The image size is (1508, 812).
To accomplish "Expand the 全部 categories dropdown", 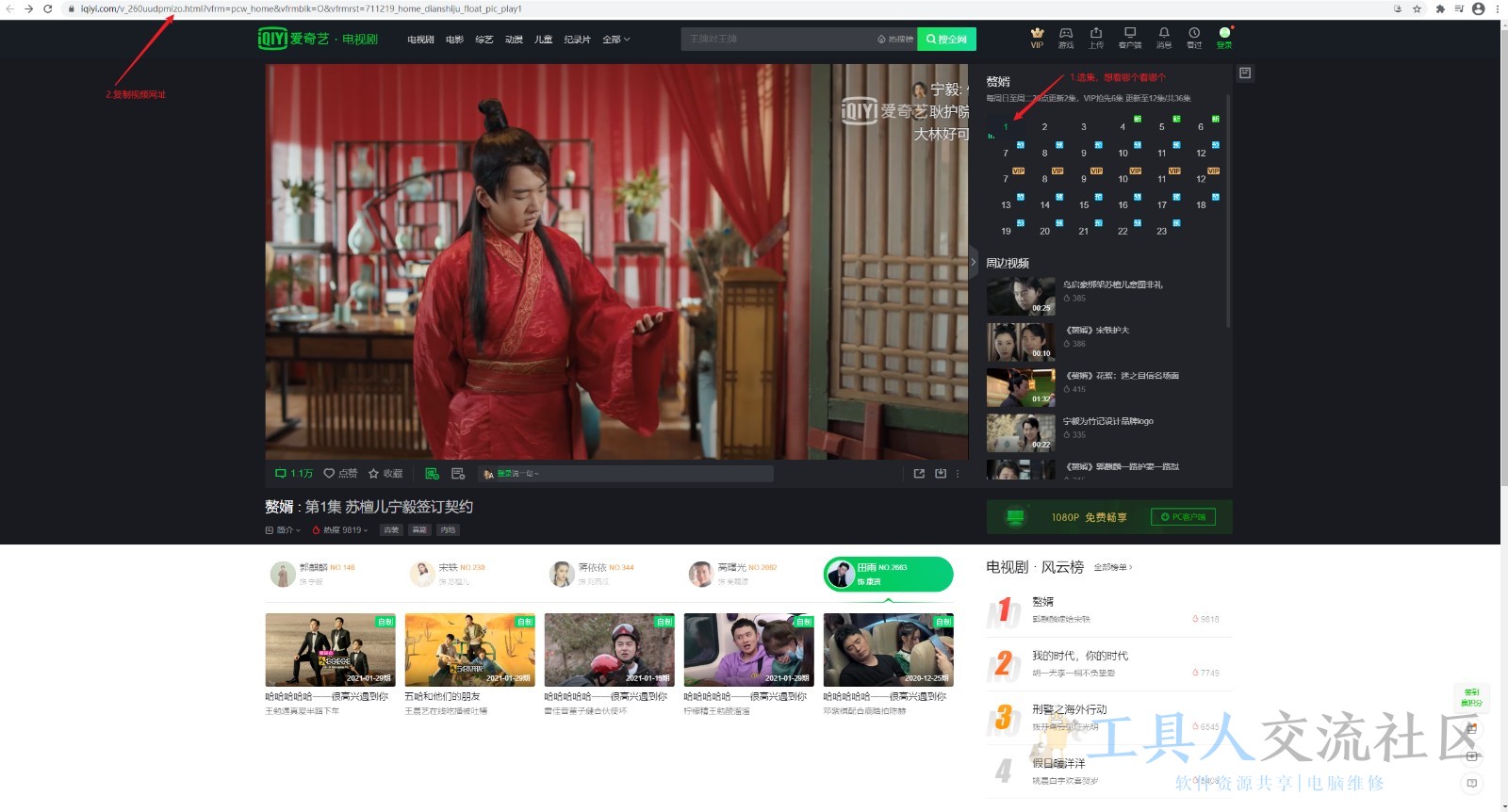I will click(616, 40).
